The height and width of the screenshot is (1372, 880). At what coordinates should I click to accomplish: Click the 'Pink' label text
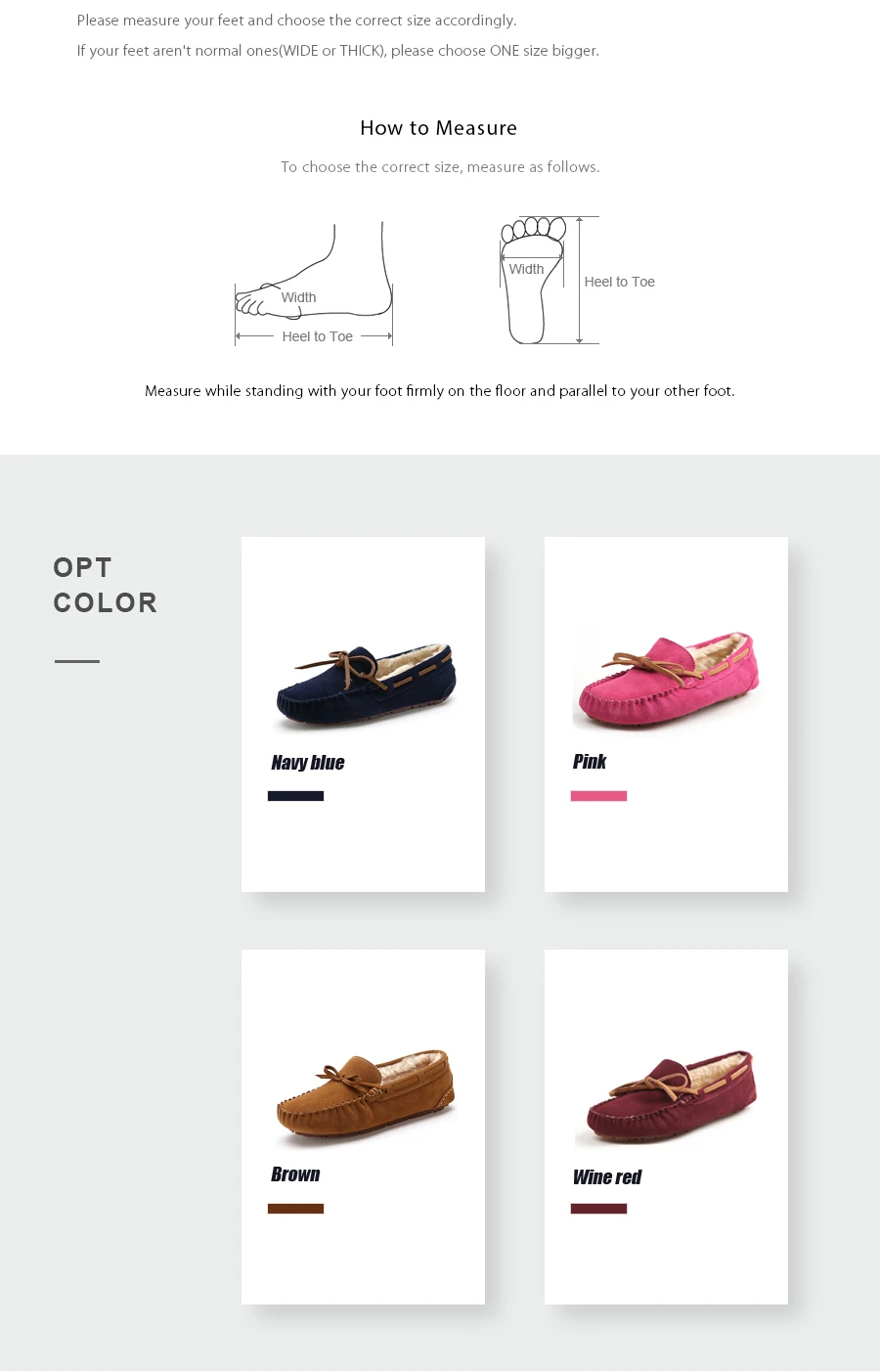[x=590, y=762]
